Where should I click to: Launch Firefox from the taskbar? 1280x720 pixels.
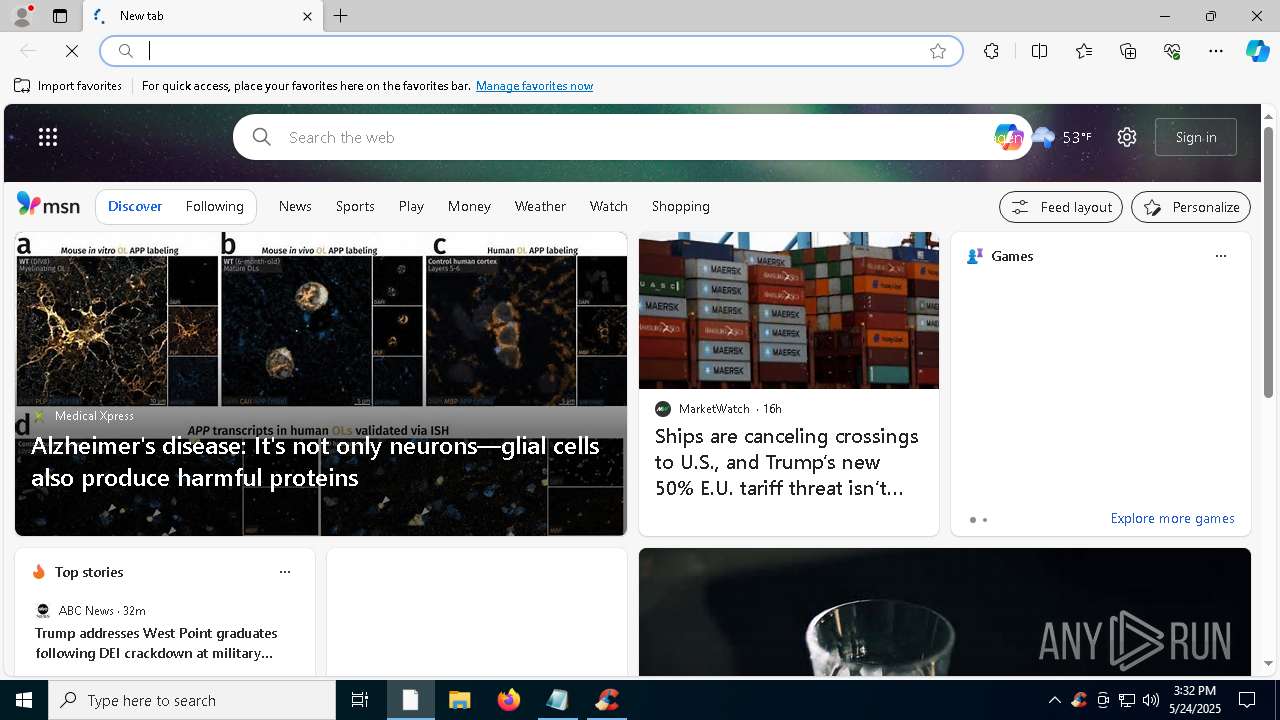[x=509, y=700]
